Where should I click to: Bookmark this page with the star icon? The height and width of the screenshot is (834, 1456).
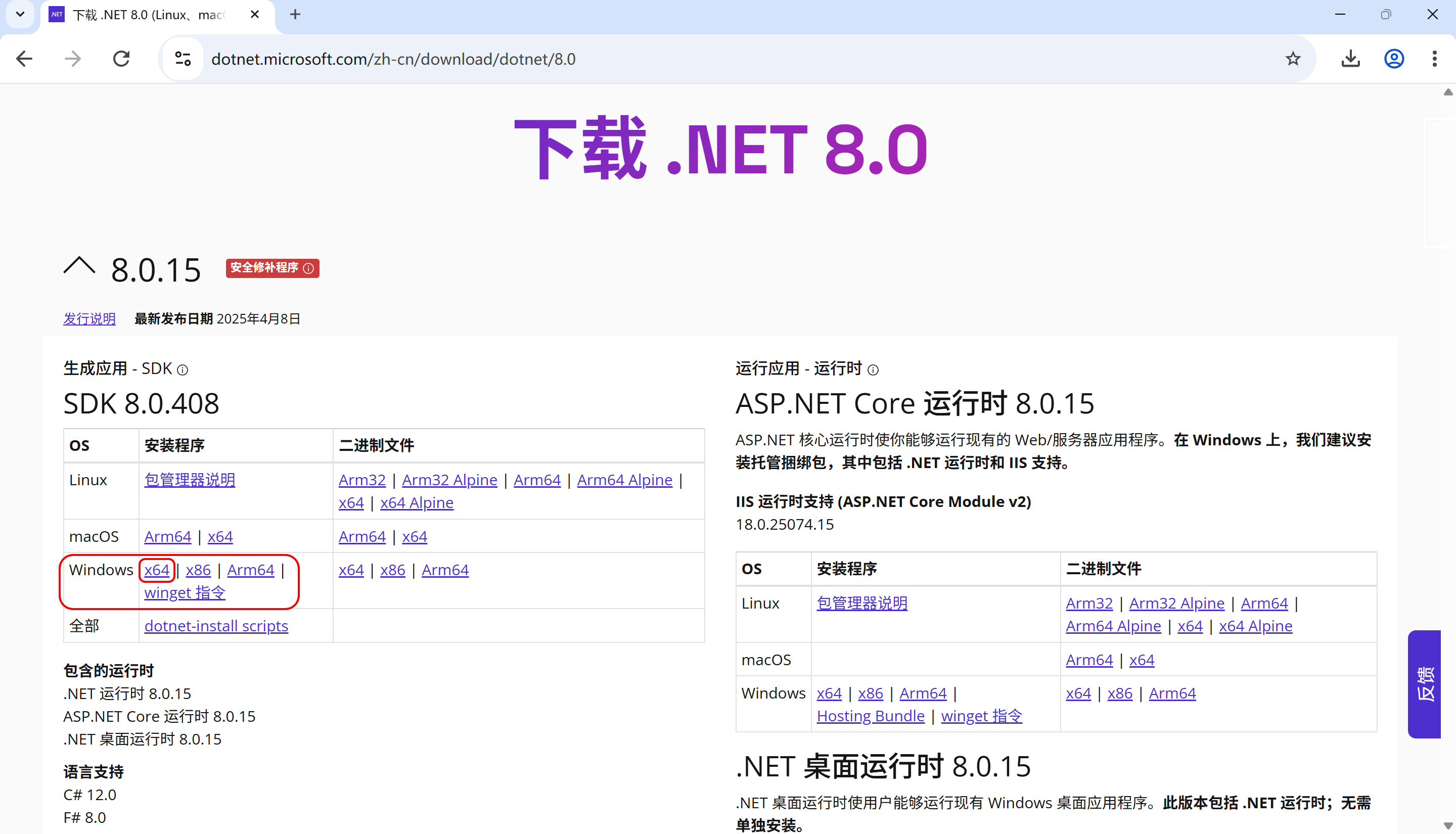pos(1293,59)
